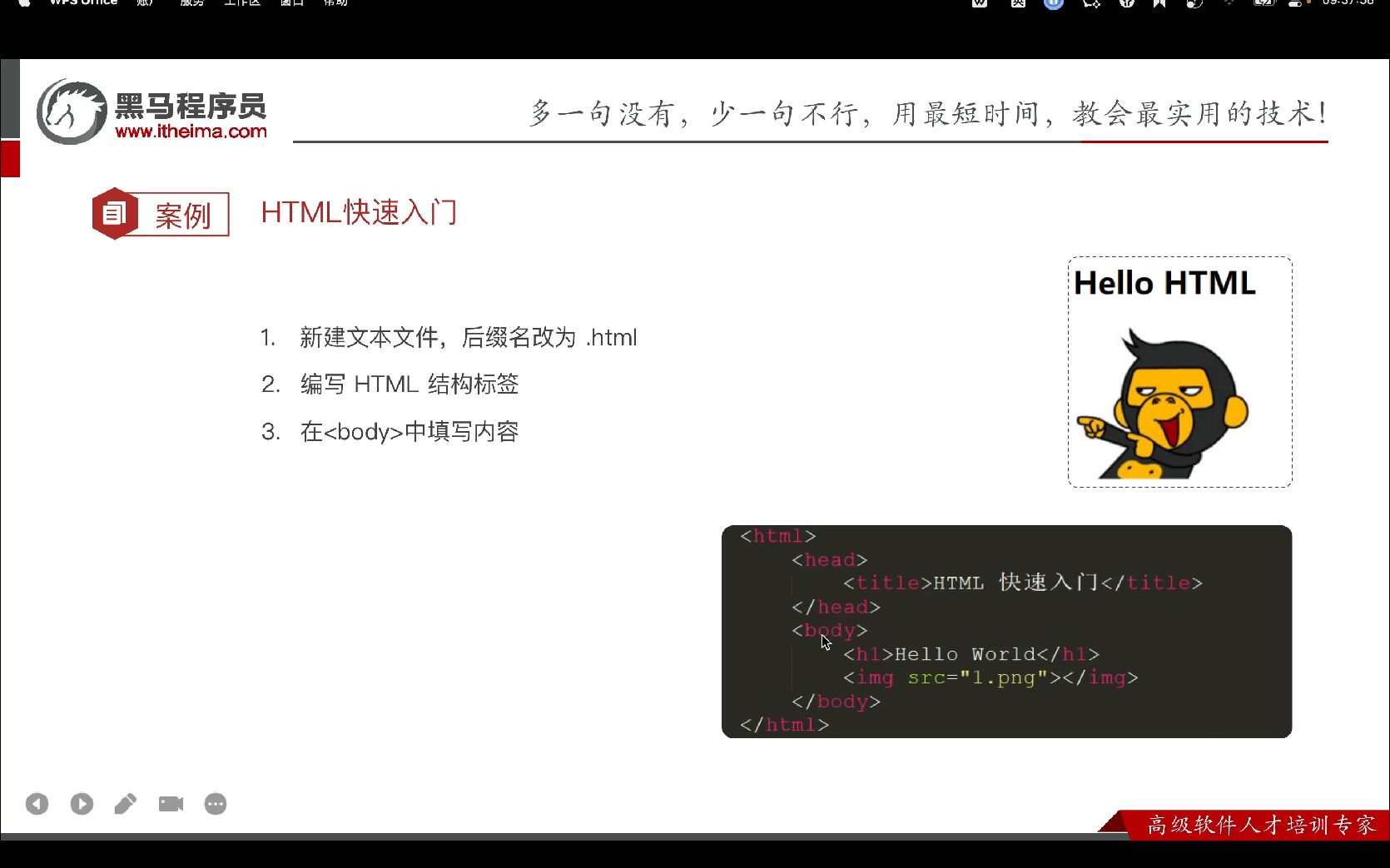
Task: Open the 工作区 menu
Action: point(241,3)
